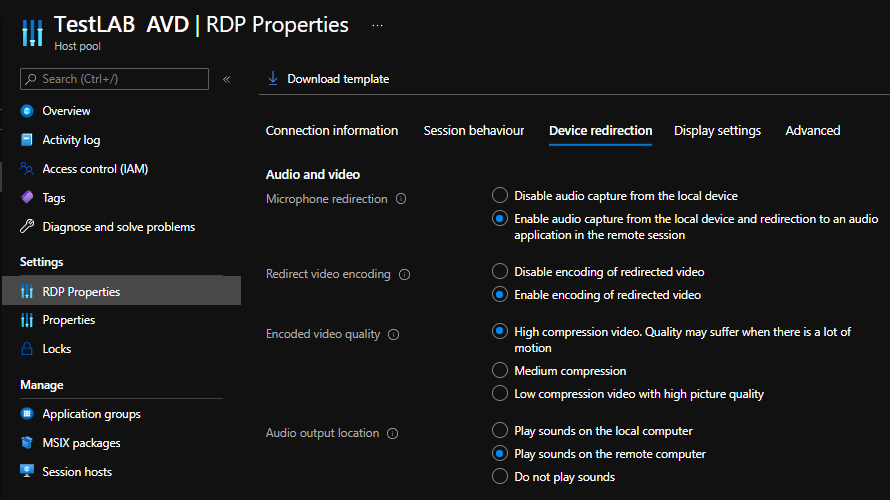
Task: Click the MSIX packages box icon
Action: [x=27, y=442]
